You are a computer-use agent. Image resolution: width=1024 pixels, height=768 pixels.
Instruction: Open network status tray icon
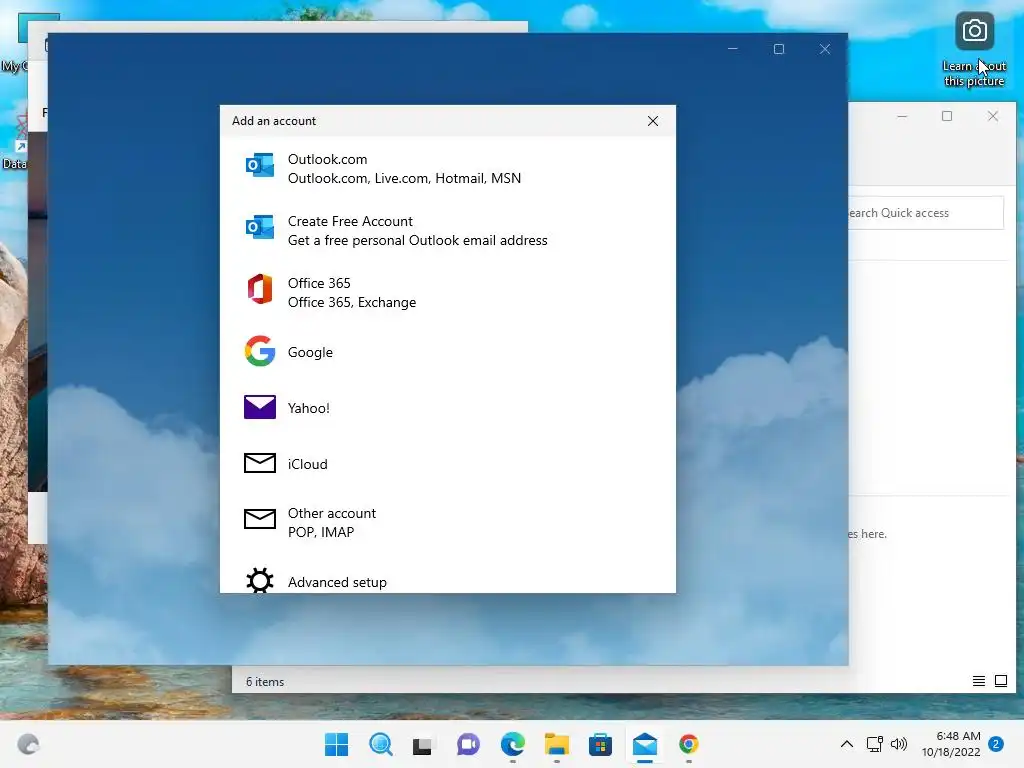click(x=874, y=744)
